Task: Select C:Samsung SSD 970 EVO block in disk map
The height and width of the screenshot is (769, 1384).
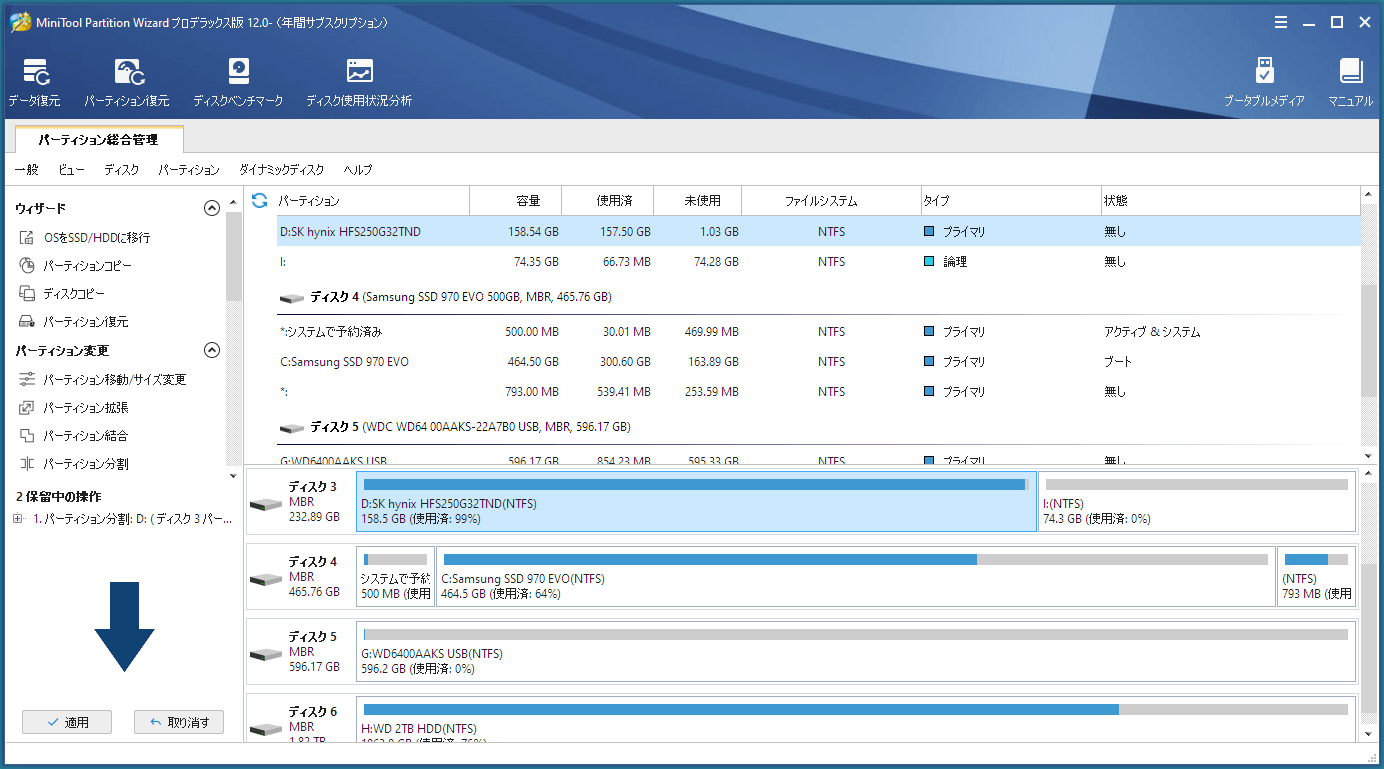Action: pyautogui.click(x=856, y=576)
